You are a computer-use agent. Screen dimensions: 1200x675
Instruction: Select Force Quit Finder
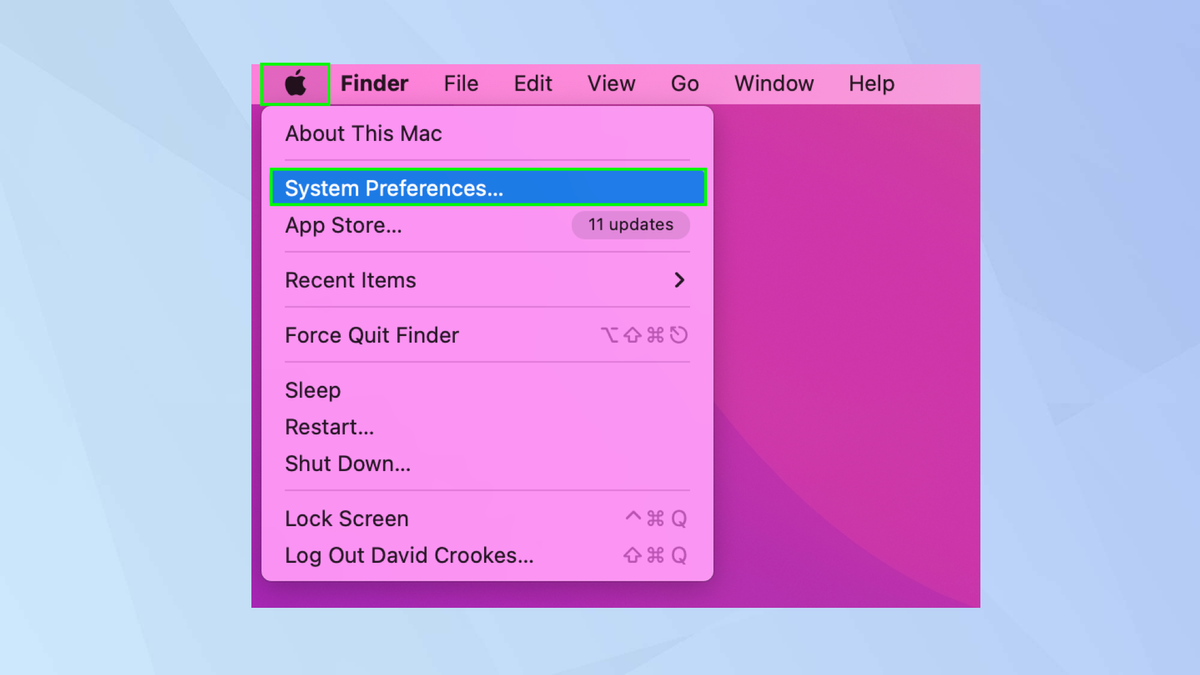(x=371, y=335)
